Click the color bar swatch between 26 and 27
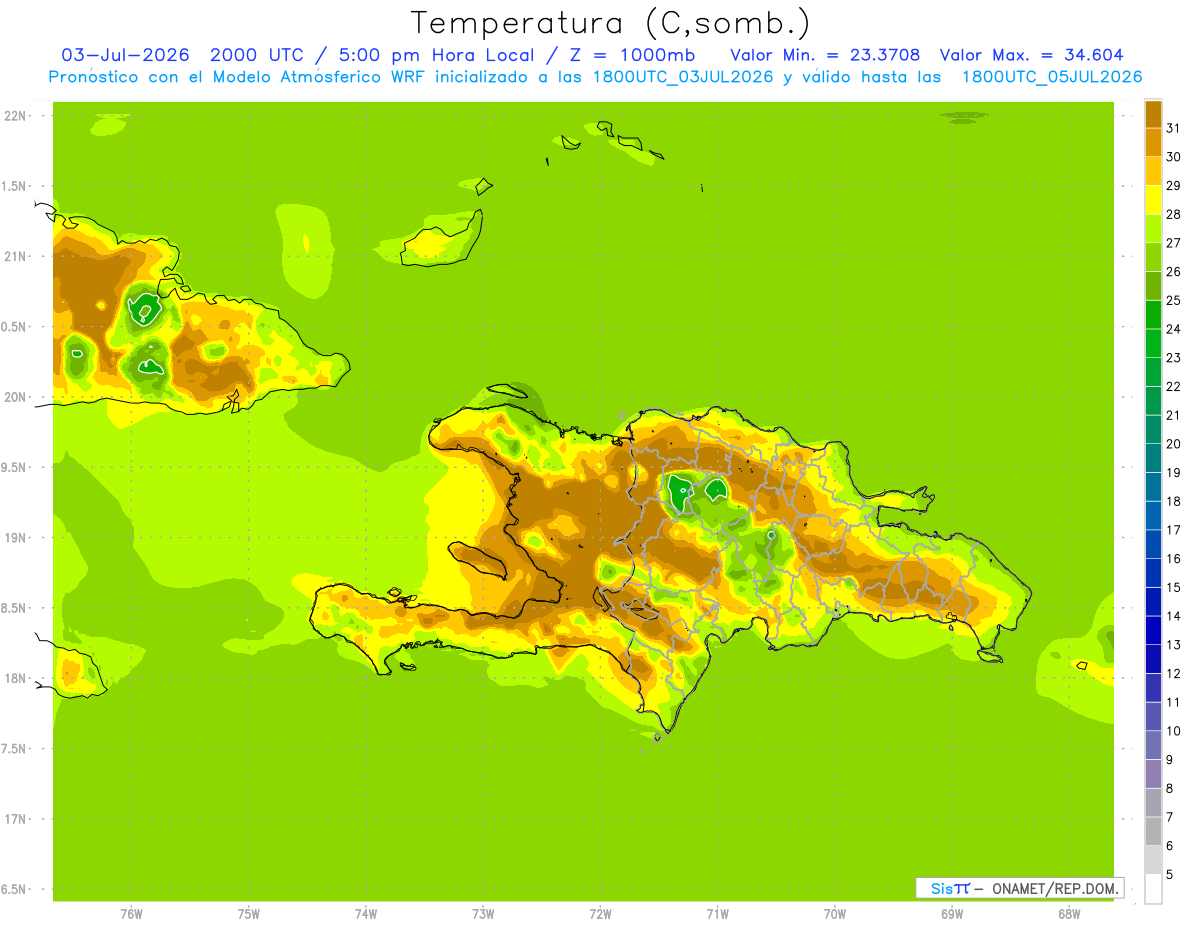Image resolution: width=1200 pixels, height=927 pixels. coord(1153,257)
